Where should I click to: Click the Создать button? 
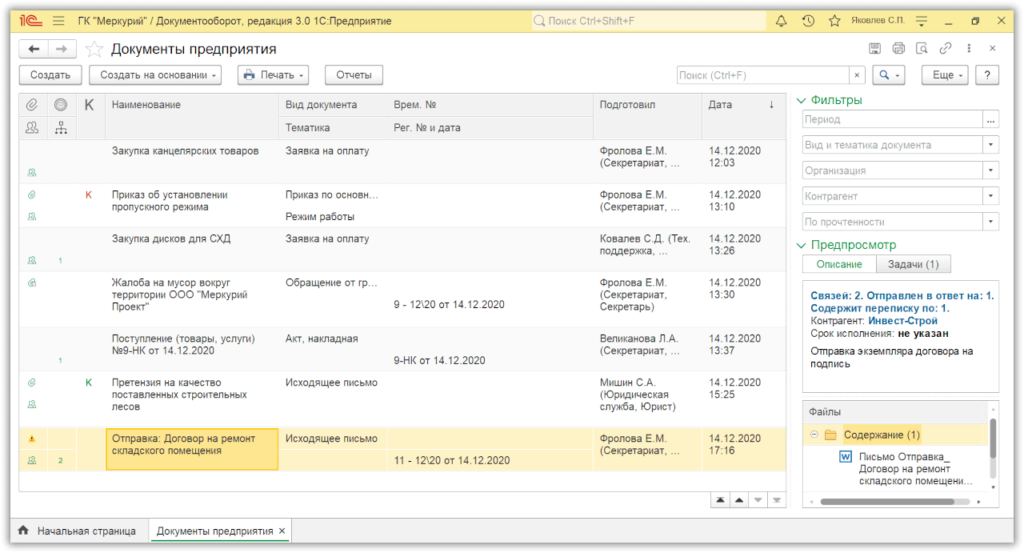(x=50, y=75)
